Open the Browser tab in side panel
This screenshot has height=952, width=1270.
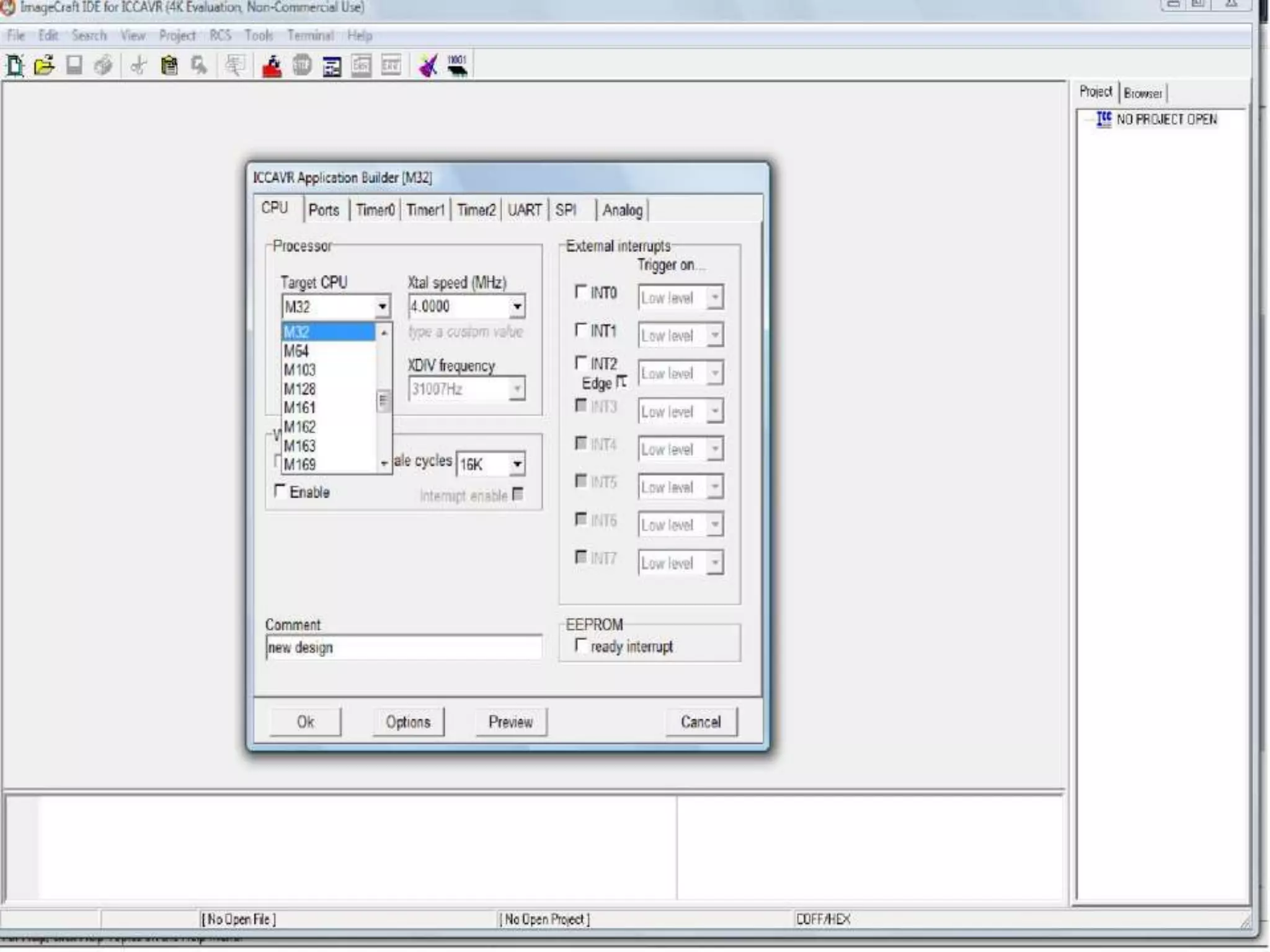[1143, 93]
